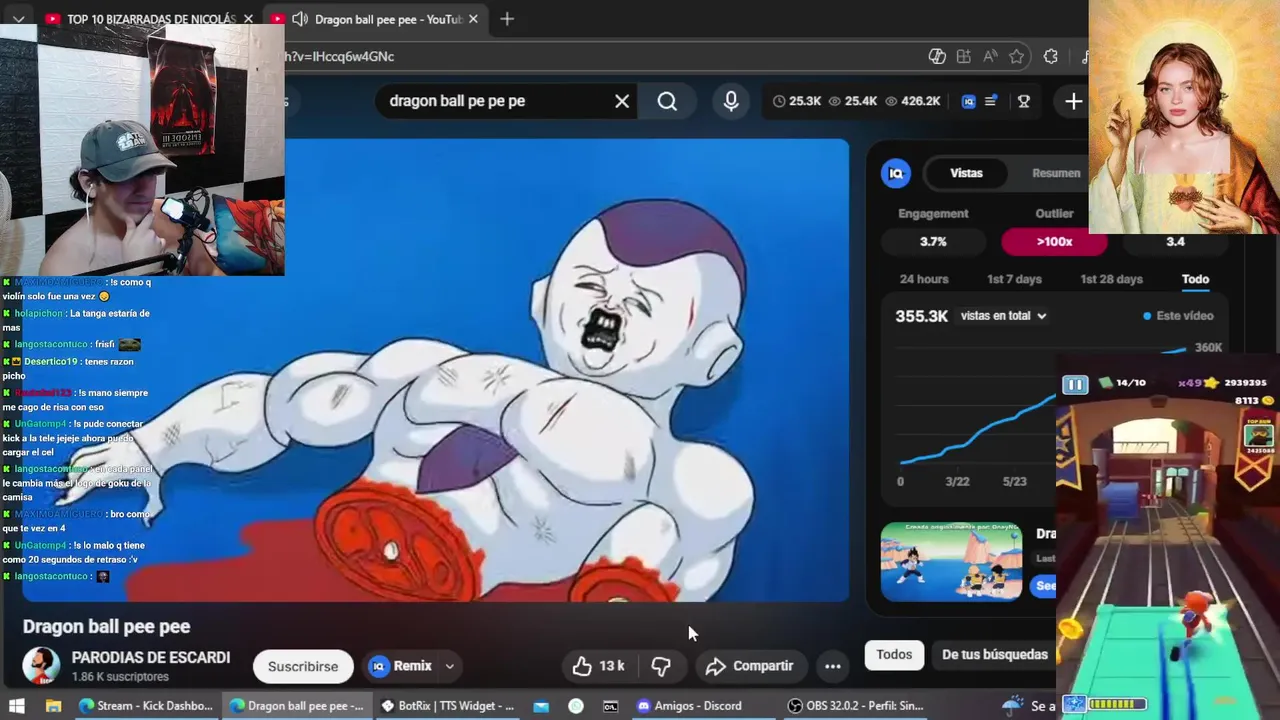
Task: Click the Suscribirse button
Action: coord(303,666)
